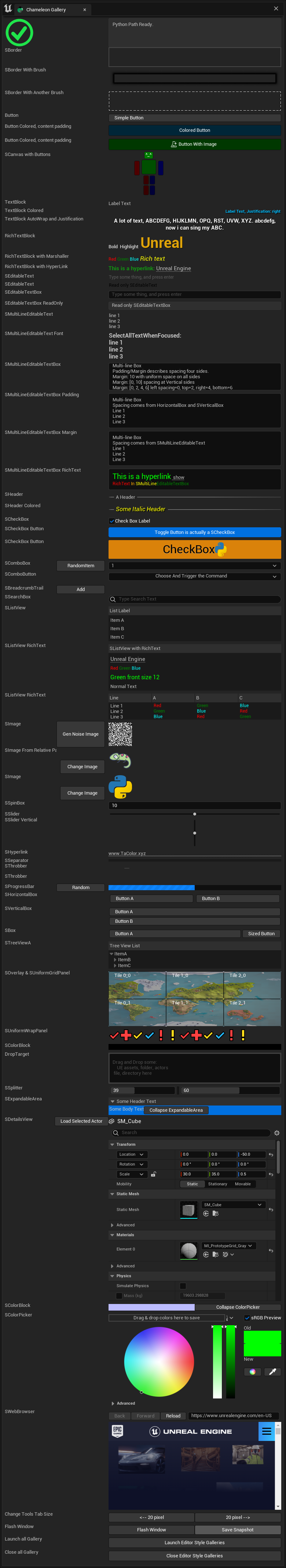Click Simple Button
The height and width of the screenshot is (1568, 286).
(195, 118)
